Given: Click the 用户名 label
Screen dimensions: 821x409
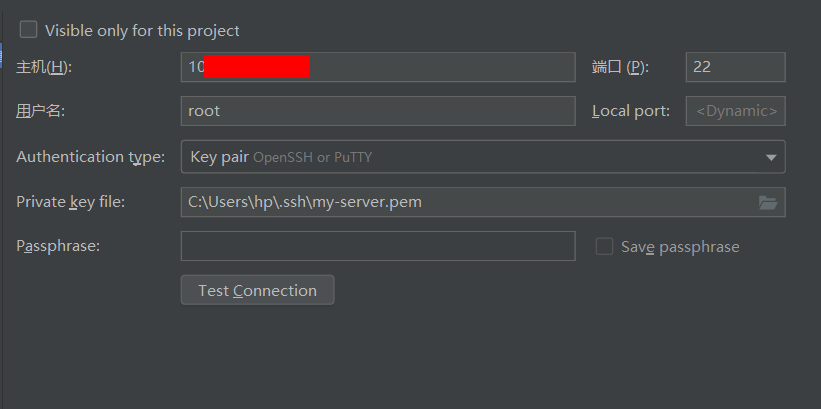Looking at the screenshot, I should (40, 111).
